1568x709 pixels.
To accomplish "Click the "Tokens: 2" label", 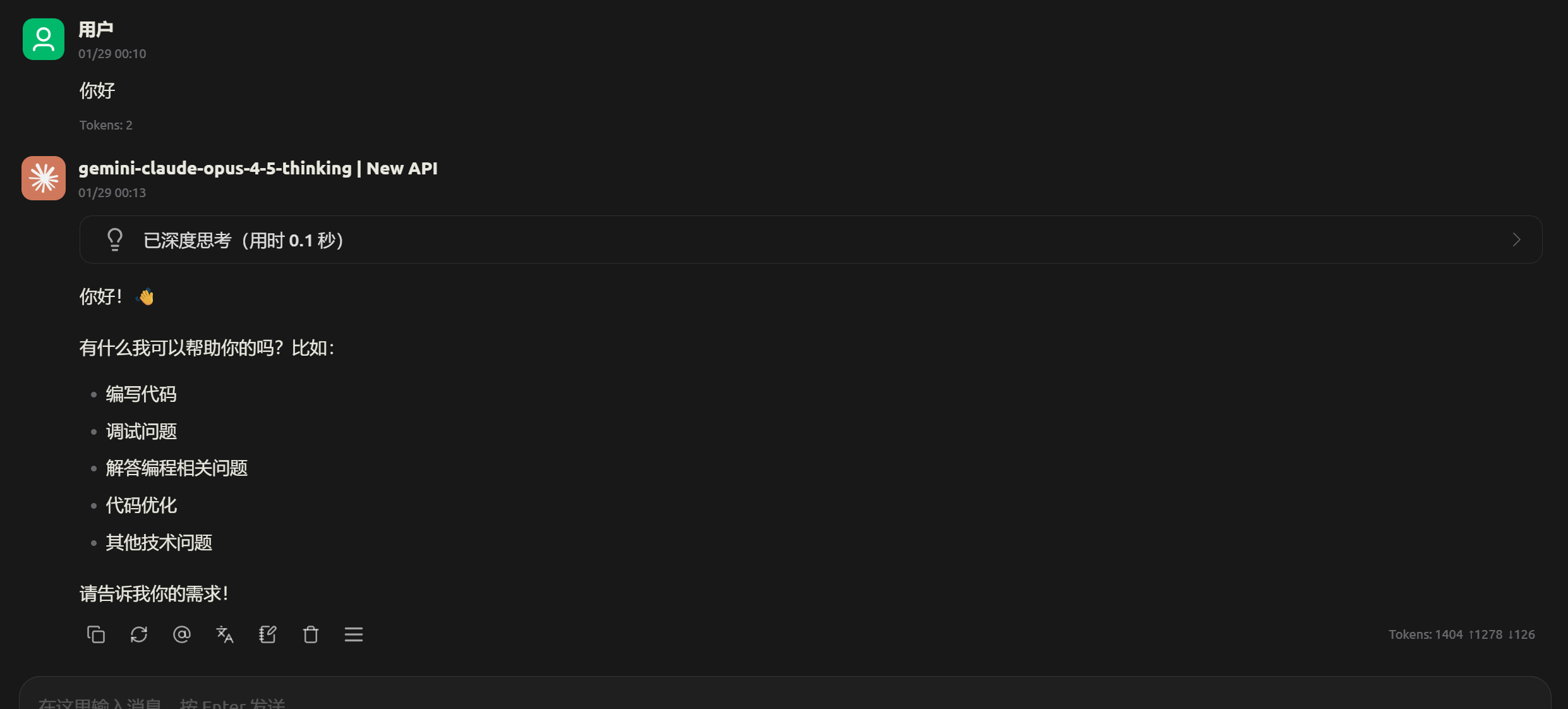I will point(106,125).
